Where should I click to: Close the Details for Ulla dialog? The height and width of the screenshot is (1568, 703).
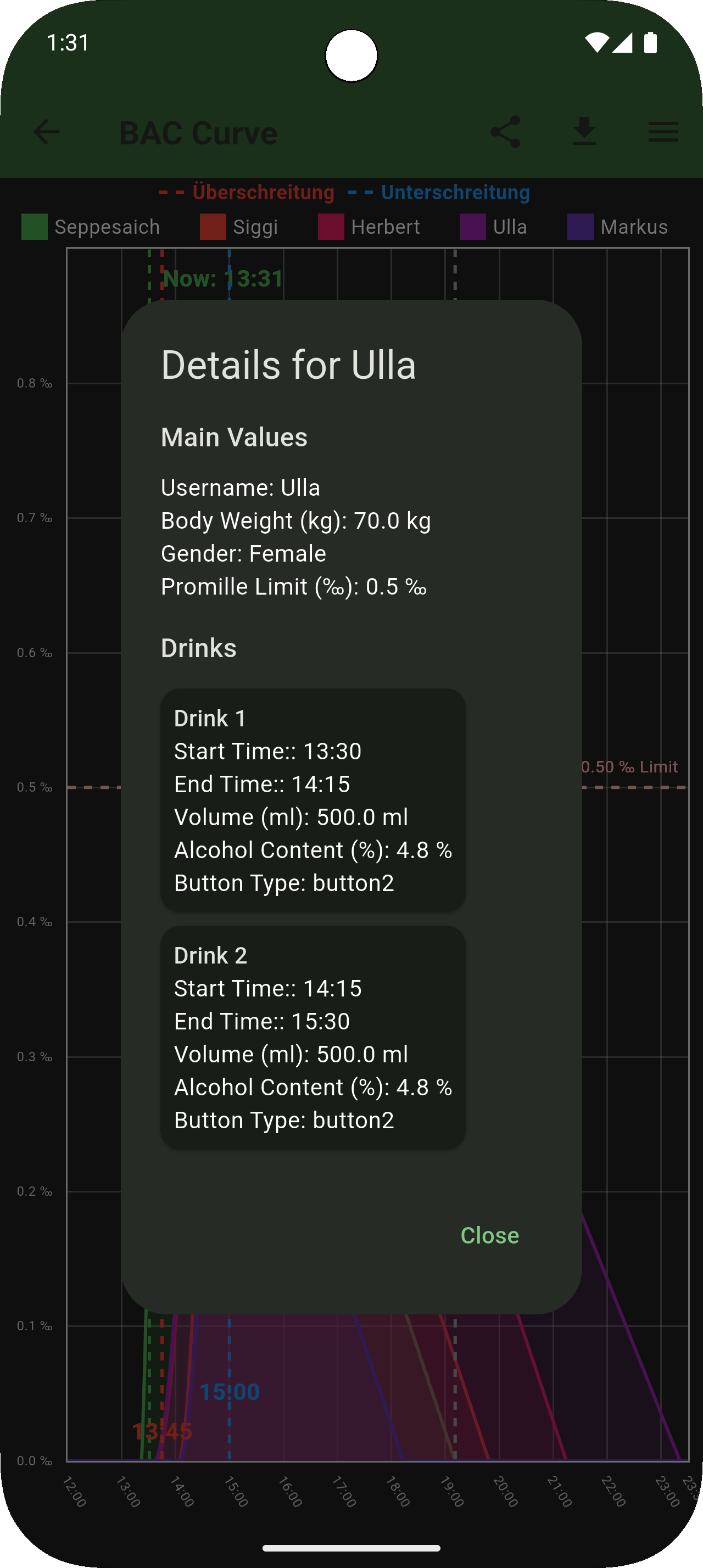(x=489, y=1235)
